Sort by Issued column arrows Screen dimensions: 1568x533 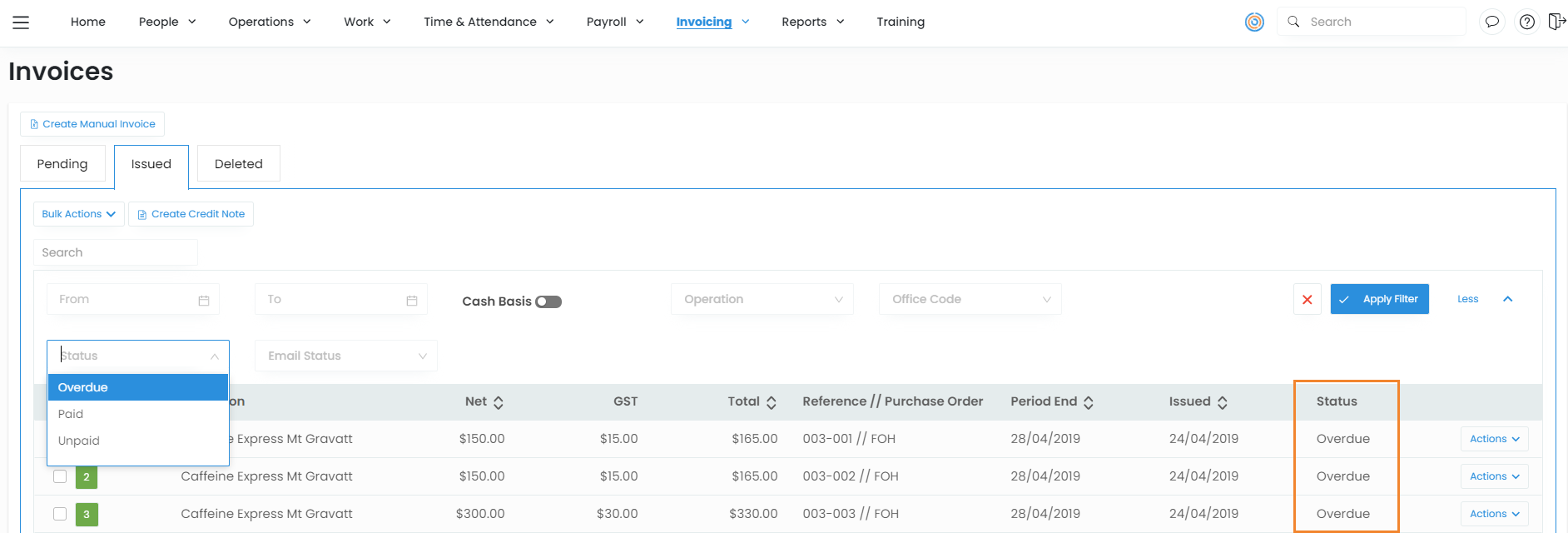1222,402
